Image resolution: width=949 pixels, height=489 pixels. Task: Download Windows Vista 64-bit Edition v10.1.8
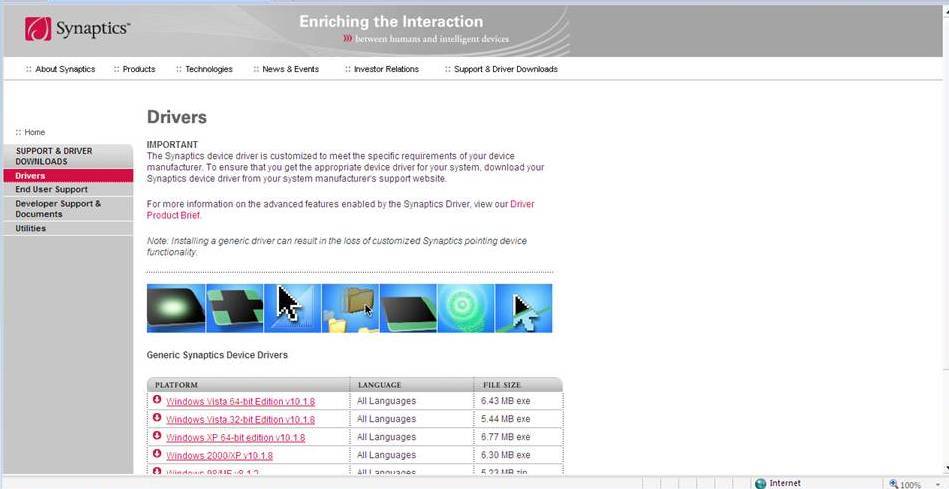240,401
